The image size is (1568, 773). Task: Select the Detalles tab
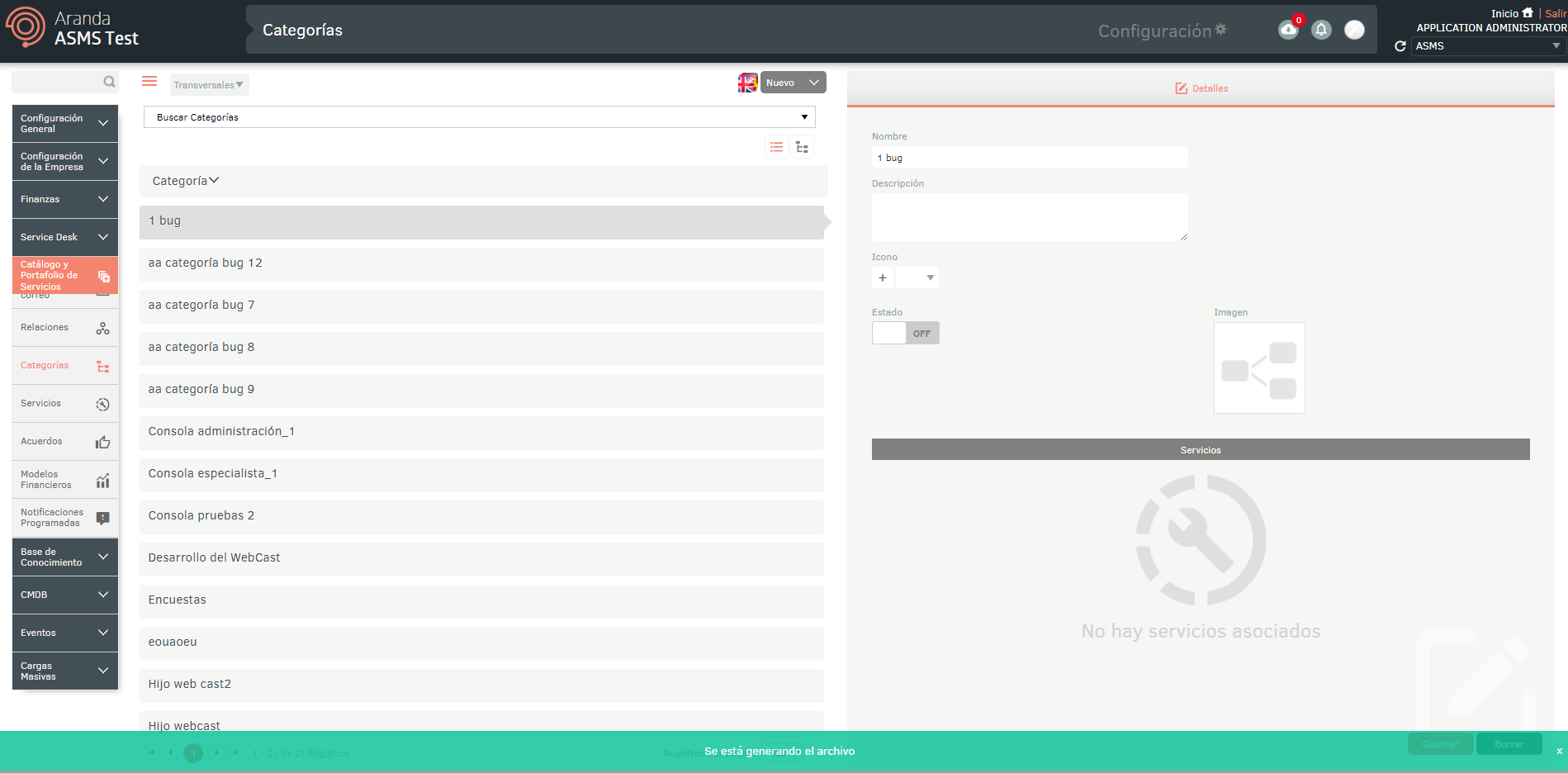point(1201,88)
